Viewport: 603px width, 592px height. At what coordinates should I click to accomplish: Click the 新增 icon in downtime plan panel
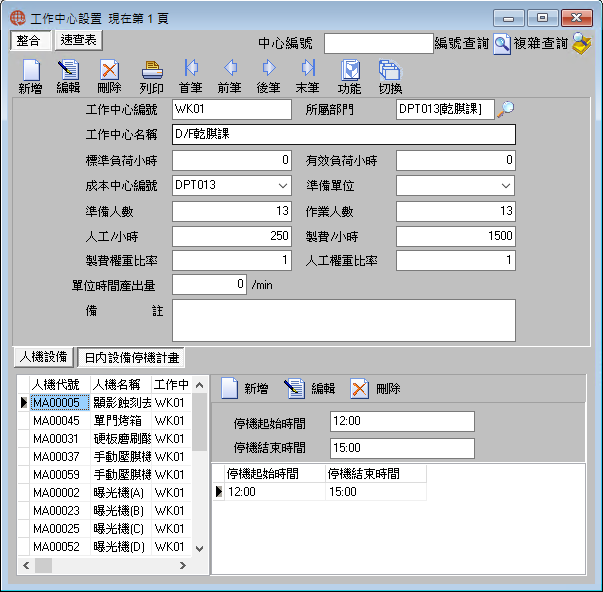coord(230,388)
